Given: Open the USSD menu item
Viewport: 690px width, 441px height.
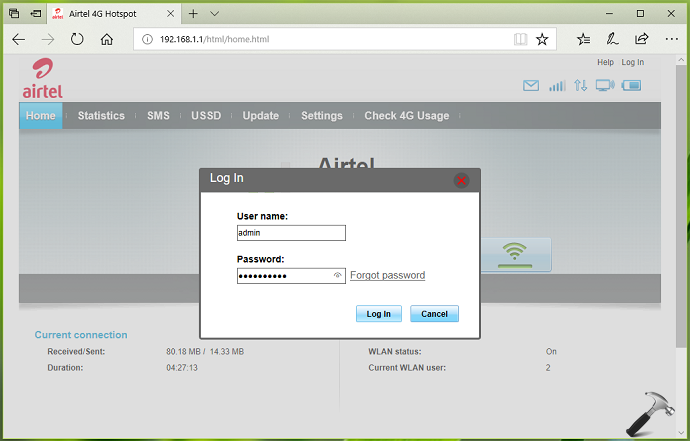Looking at the screenshot, I should [206, 116].
